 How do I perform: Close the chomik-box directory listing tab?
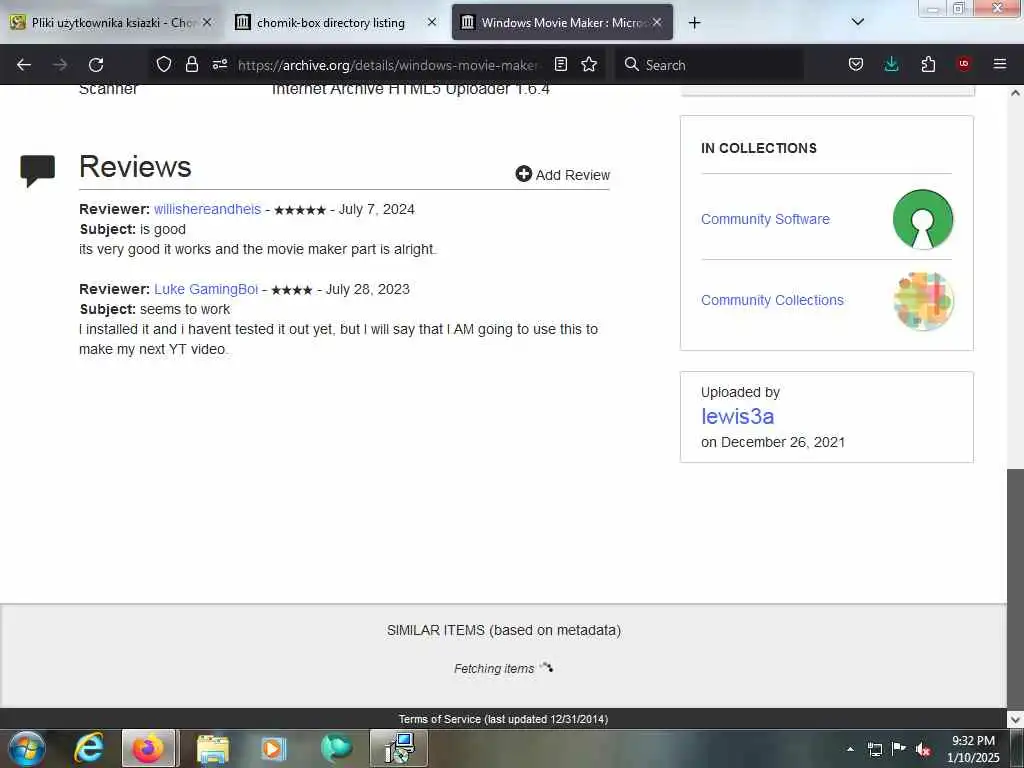(432, 22)
